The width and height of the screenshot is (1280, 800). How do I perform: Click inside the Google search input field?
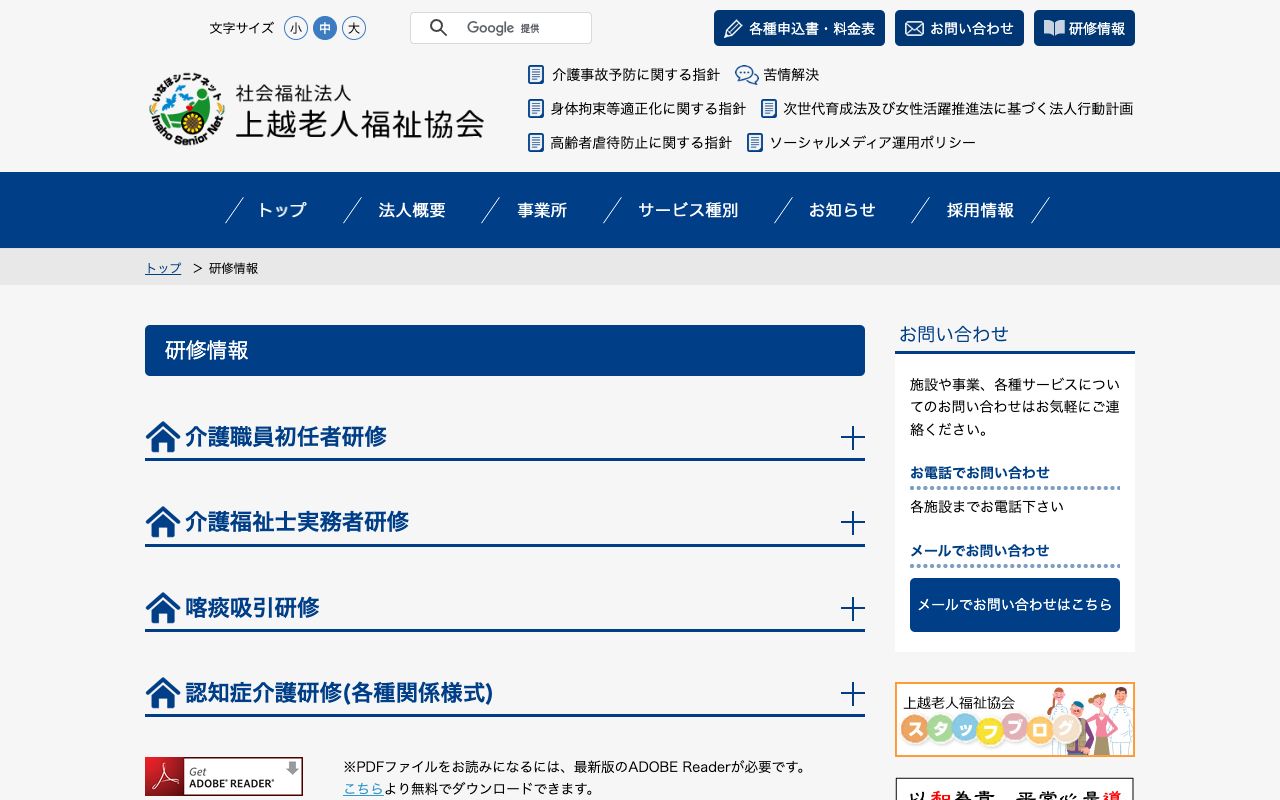click(520, 27)
